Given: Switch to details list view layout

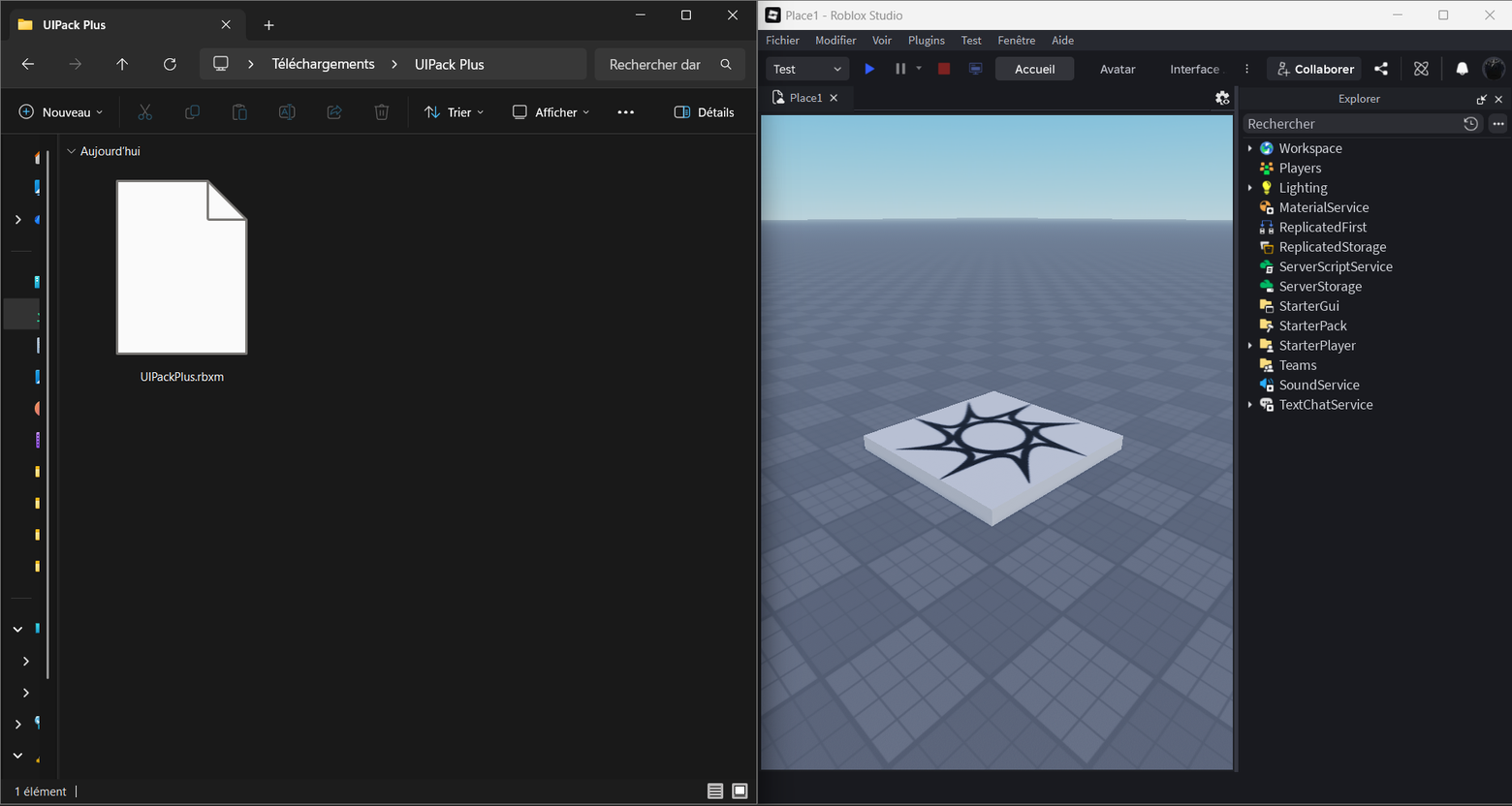Looking at the screenshot, I should [715, 791].
